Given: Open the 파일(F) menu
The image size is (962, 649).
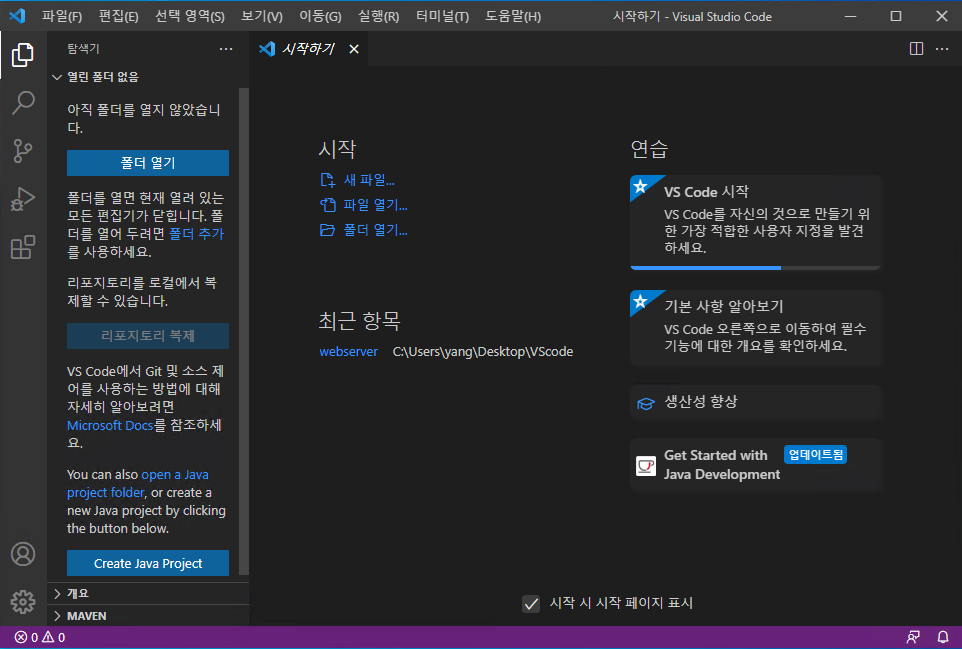Looking at the screenshot, I should 62,17.
